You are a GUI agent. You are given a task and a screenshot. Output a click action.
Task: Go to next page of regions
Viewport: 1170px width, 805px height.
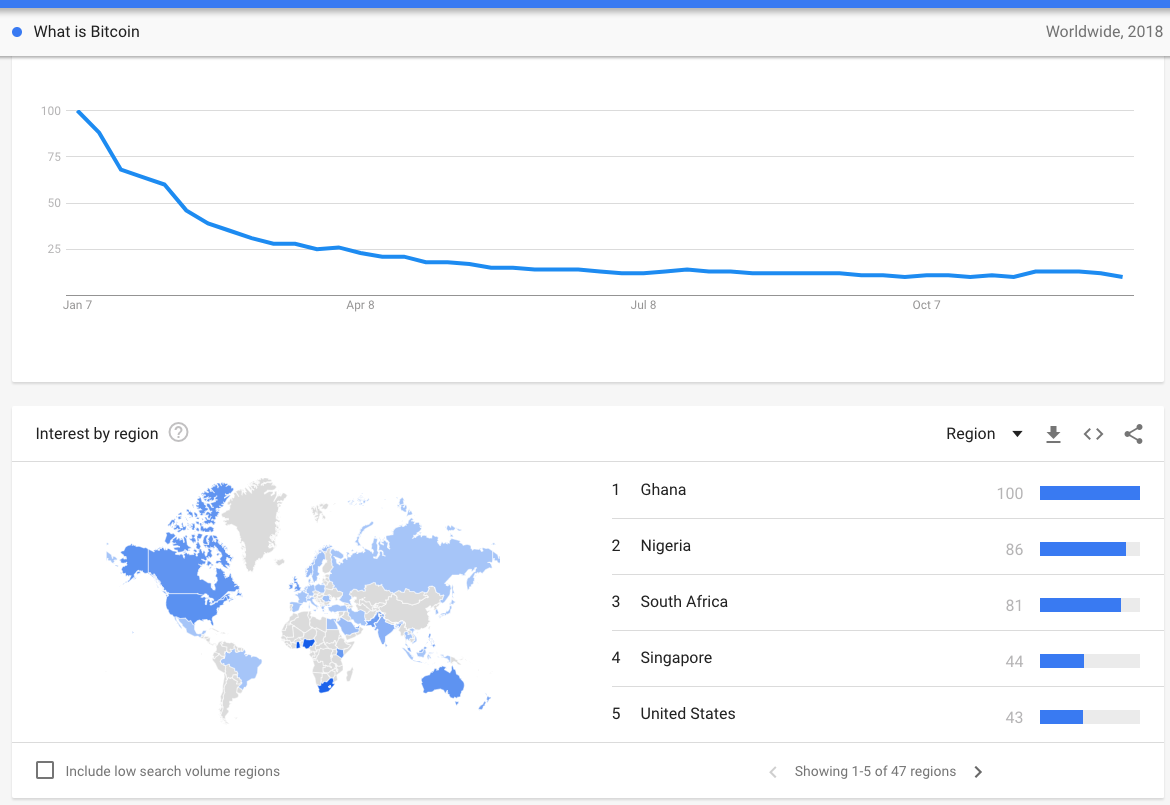[978, 772]
